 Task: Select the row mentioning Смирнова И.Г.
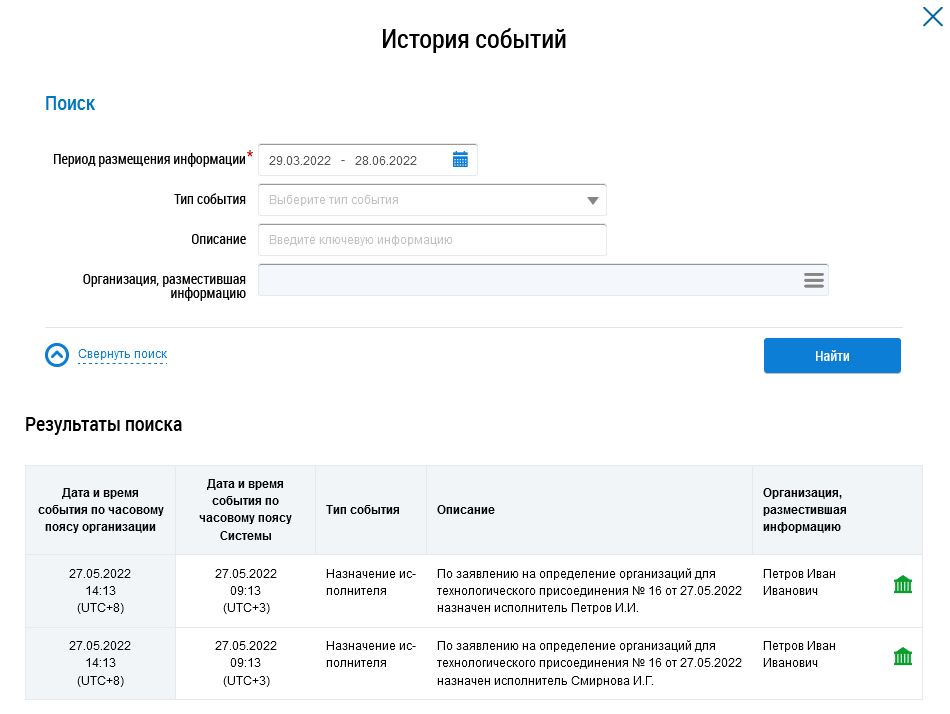point(589,664)
